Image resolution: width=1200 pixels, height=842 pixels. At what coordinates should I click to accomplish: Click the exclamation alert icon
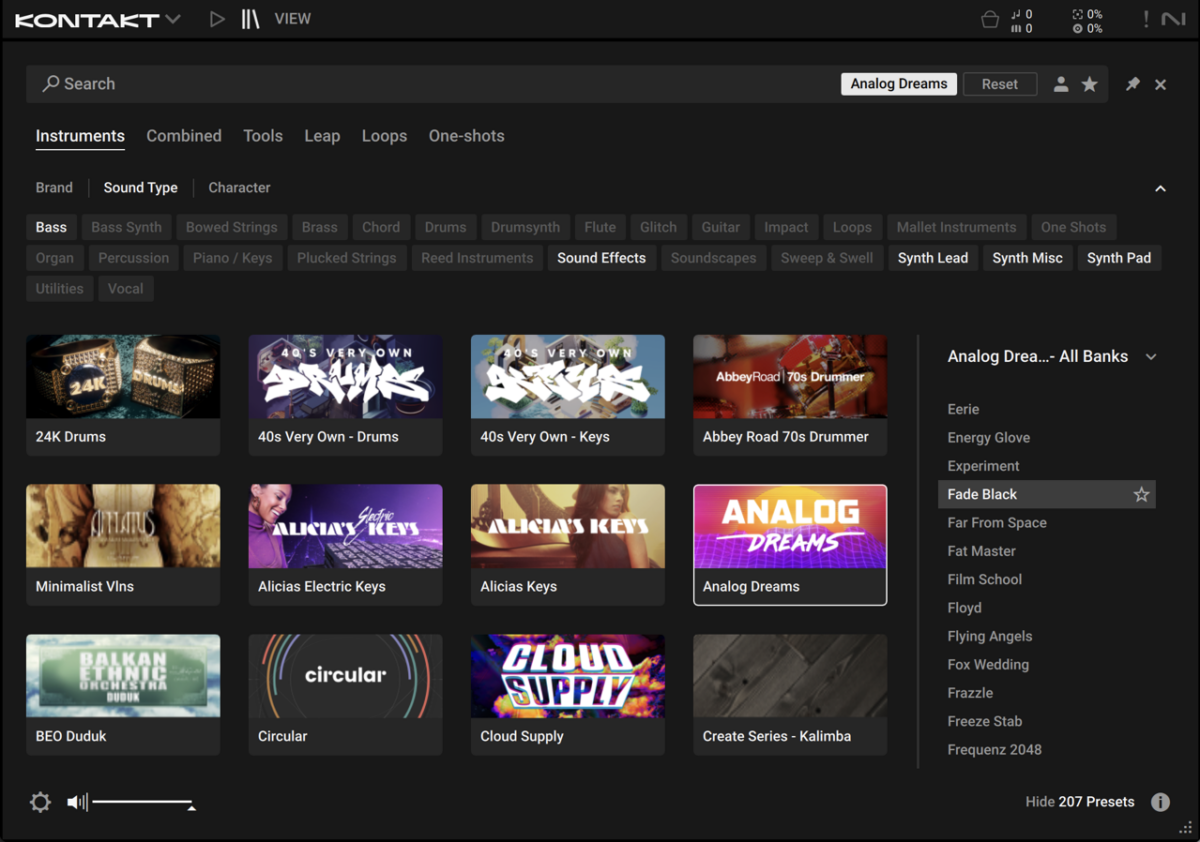(x=1146, y=19)
